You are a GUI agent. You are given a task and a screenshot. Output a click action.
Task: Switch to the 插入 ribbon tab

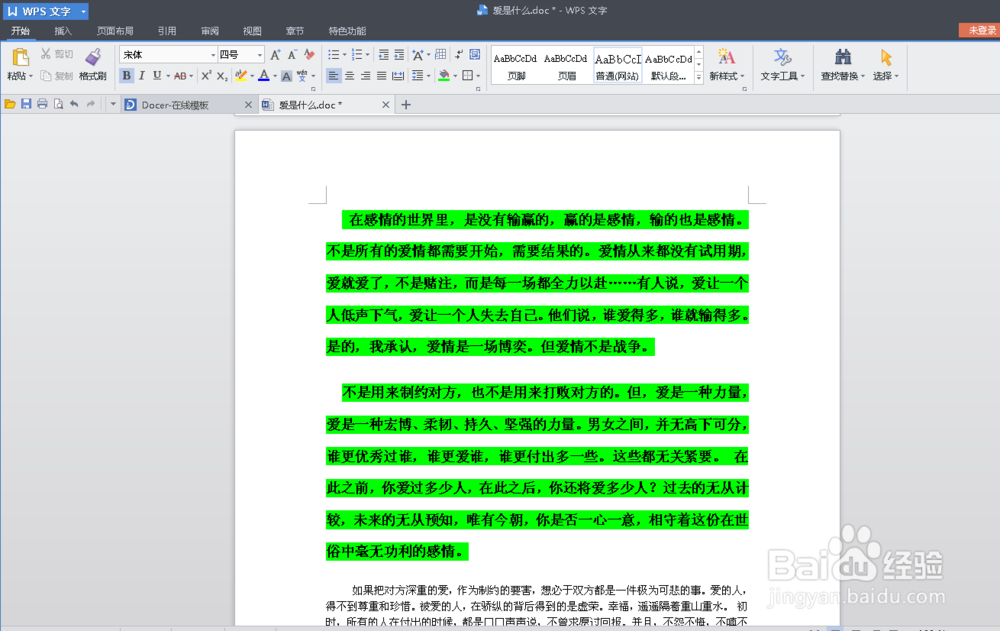tap(63, 30)
